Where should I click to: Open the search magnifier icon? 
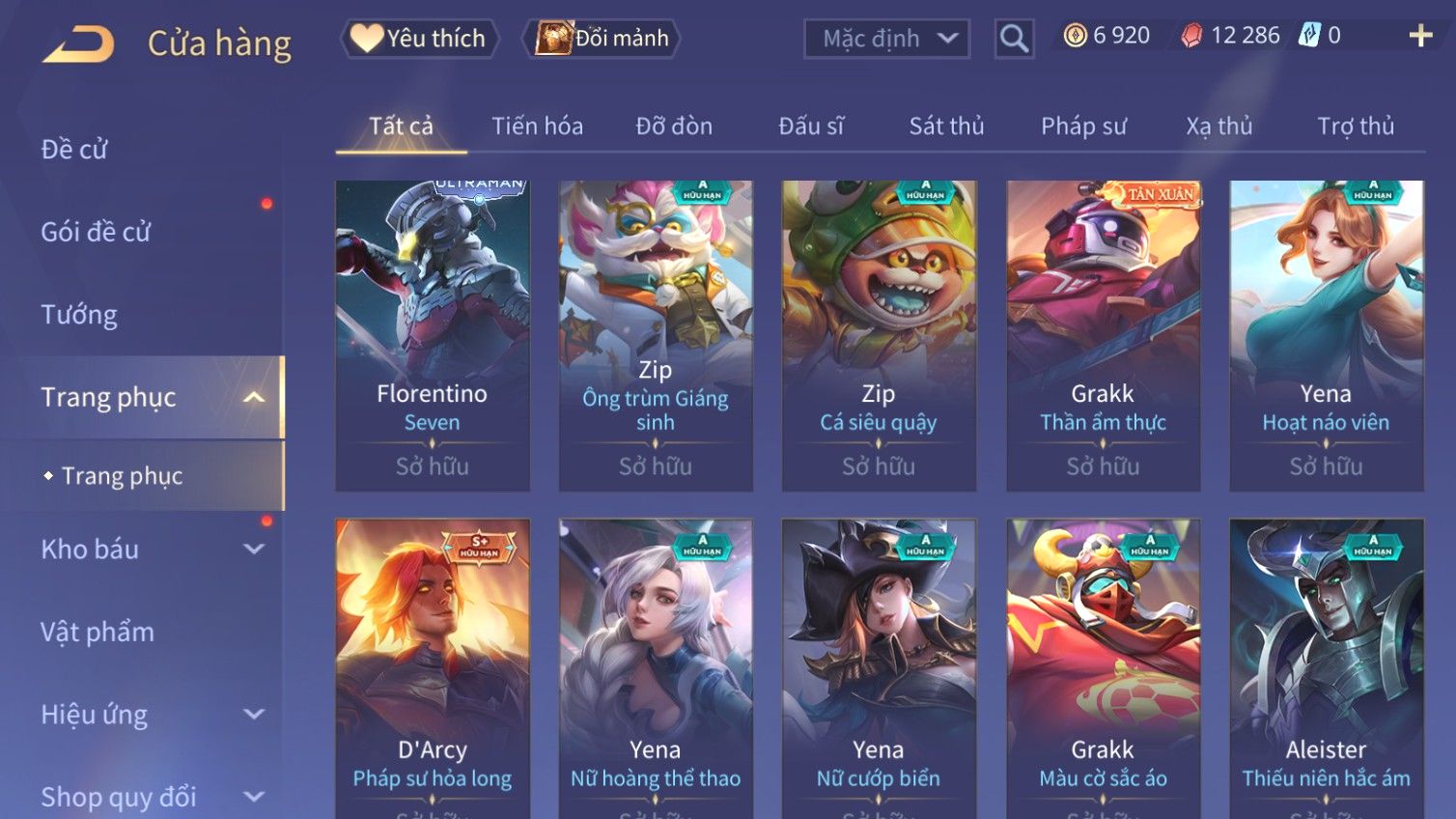(1014, 39)
